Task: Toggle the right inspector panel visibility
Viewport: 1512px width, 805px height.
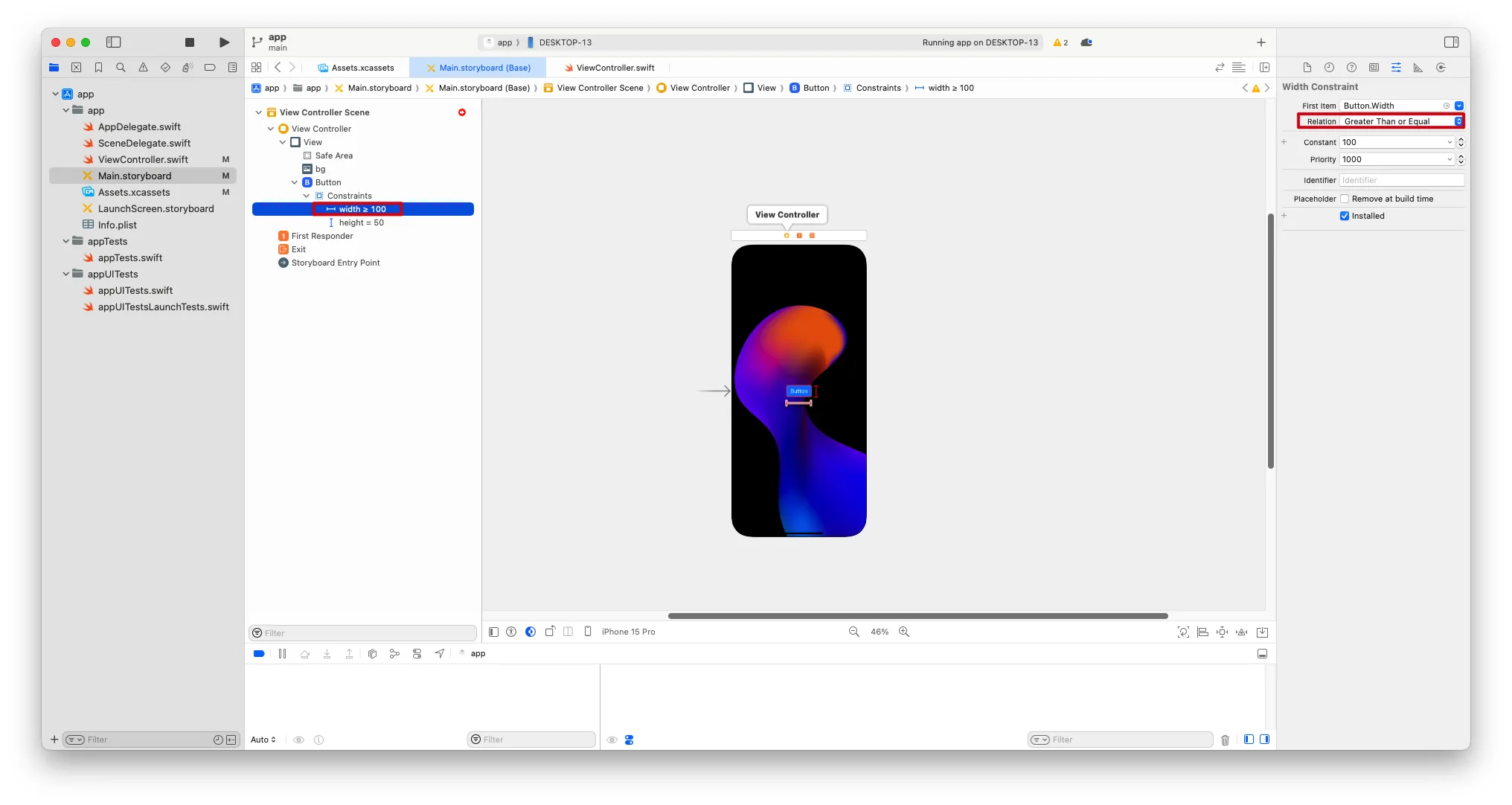Action: point(1451,42)
